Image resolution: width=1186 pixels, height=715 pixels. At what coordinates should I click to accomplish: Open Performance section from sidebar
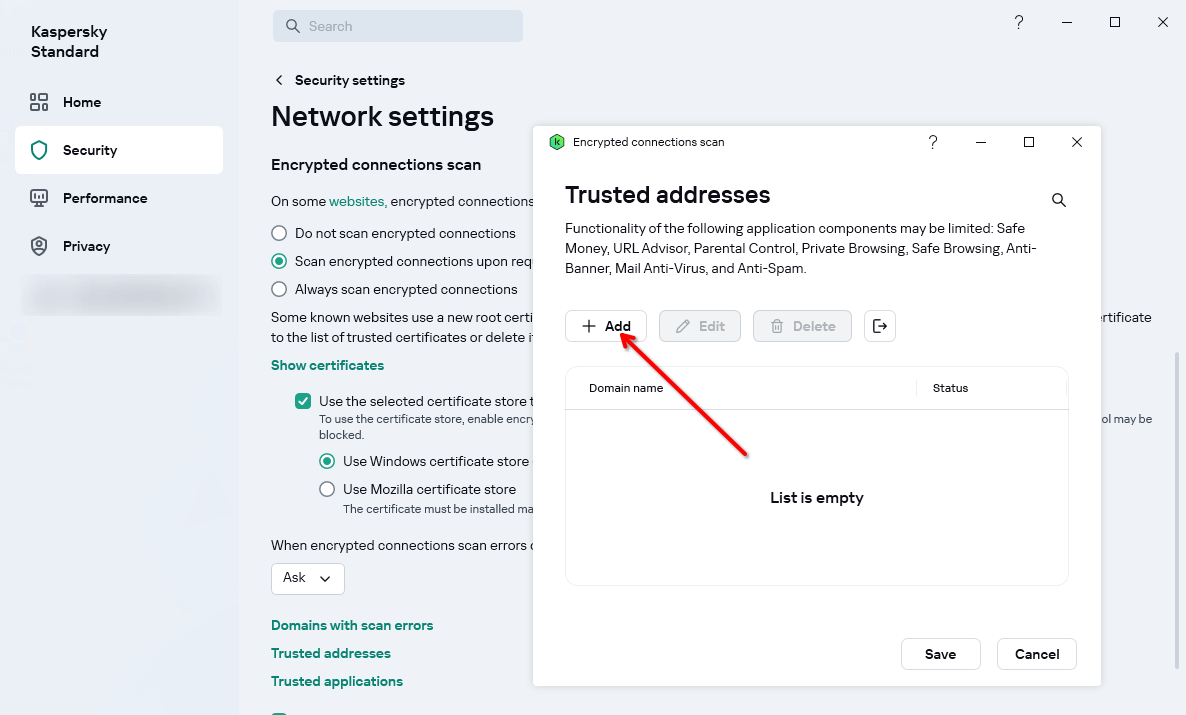[104, 198]
